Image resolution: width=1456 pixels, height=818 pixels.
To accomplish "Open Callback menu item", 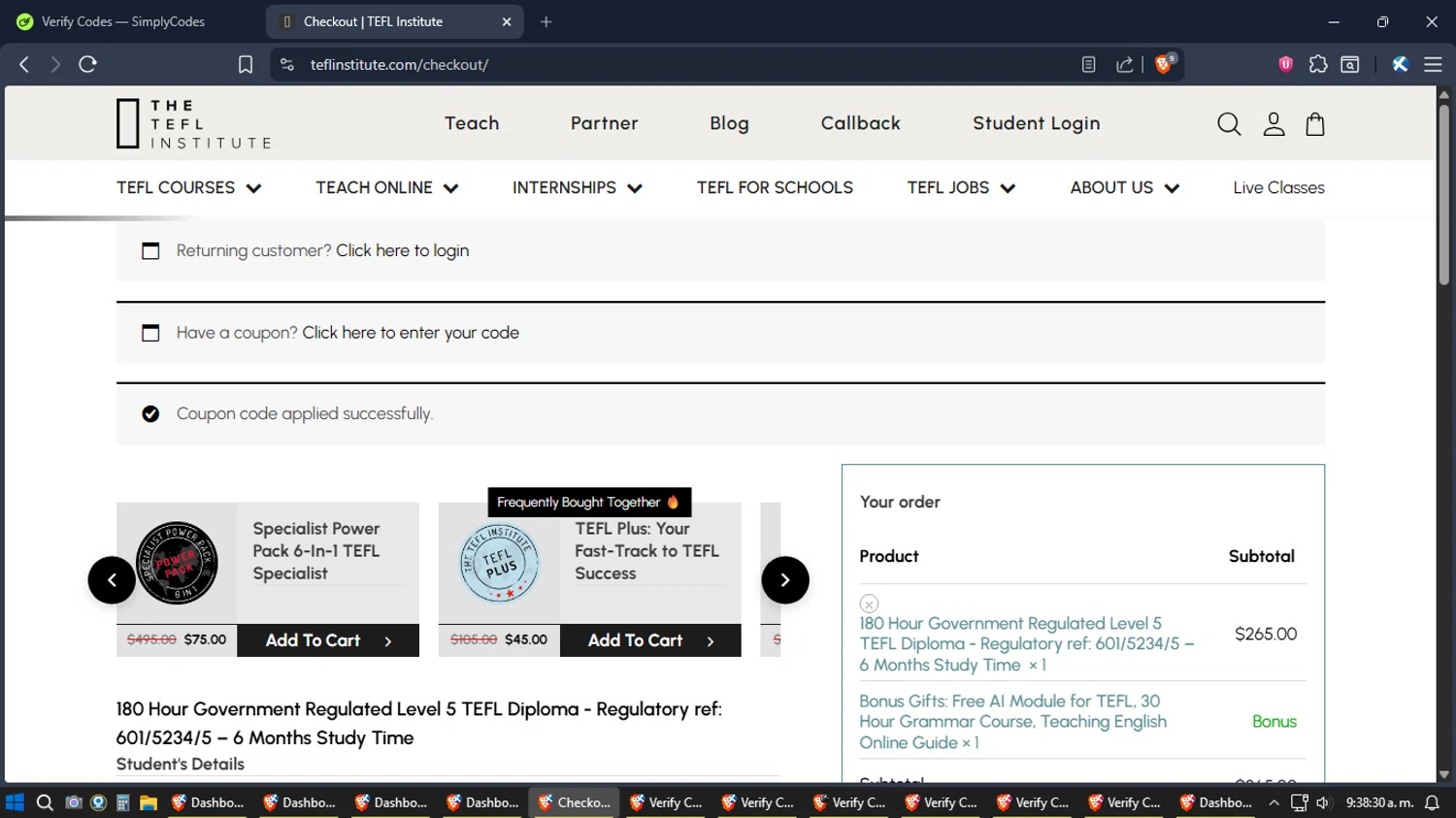I will pos(861,123).
